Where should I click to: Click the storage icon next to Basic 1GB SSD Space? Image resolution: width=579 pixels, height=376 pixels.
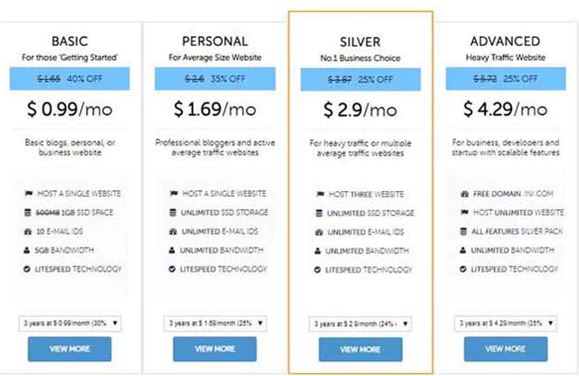point(27,212)
